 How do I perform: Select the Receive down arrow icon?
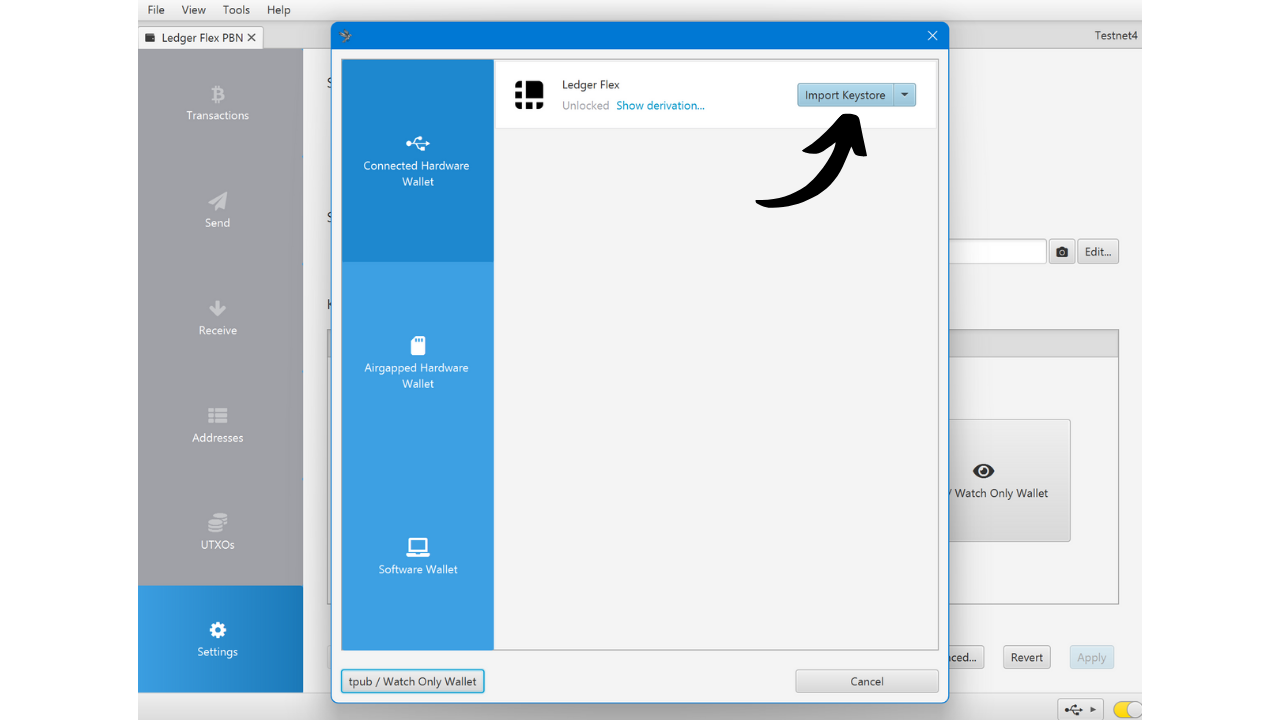[217, 308]
